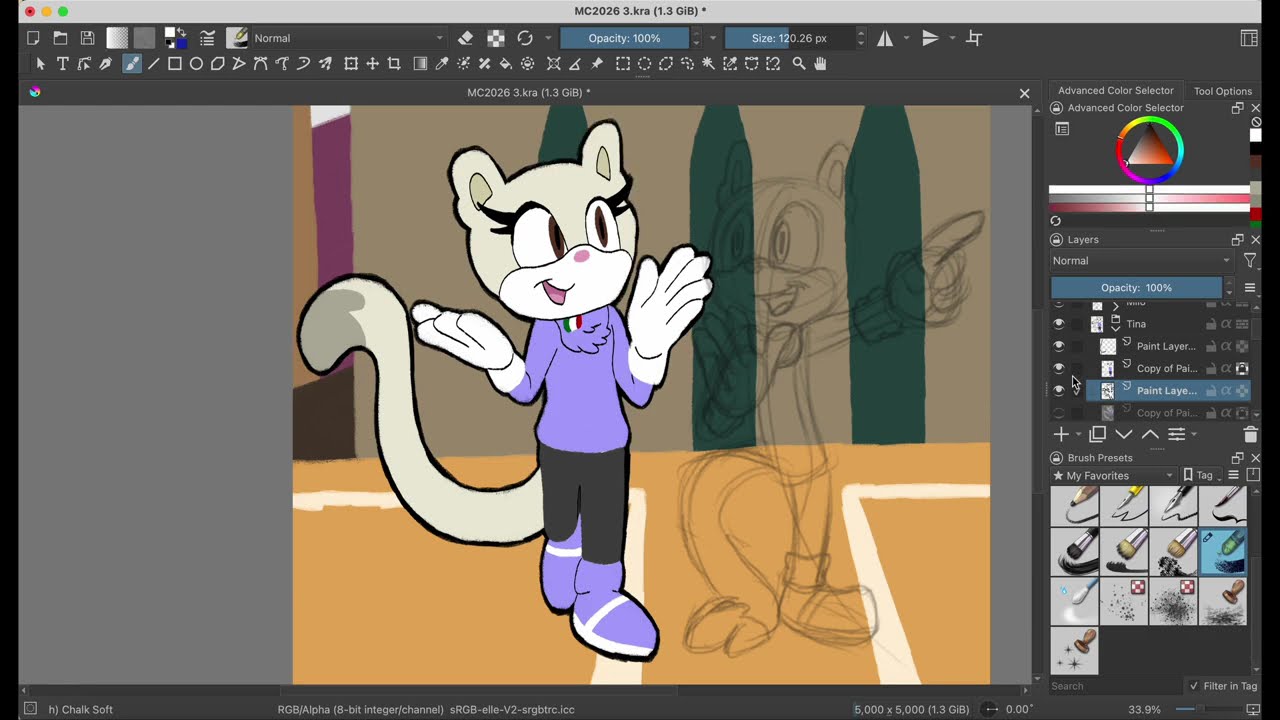Open the layer filter funnel button
The image size is (1280, 720).
1250,261
